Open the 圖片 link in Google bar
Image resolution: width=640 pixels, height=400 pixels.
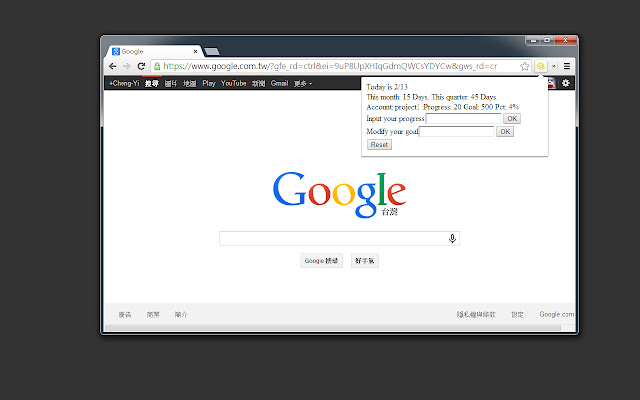coord(171,83)
